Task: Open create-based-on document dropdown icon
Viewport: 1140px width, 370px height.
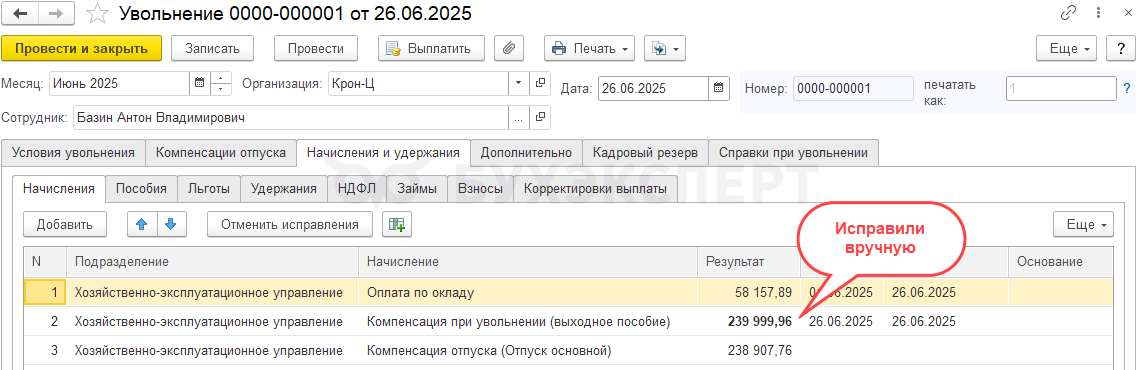Action: (x=665, y=49)
